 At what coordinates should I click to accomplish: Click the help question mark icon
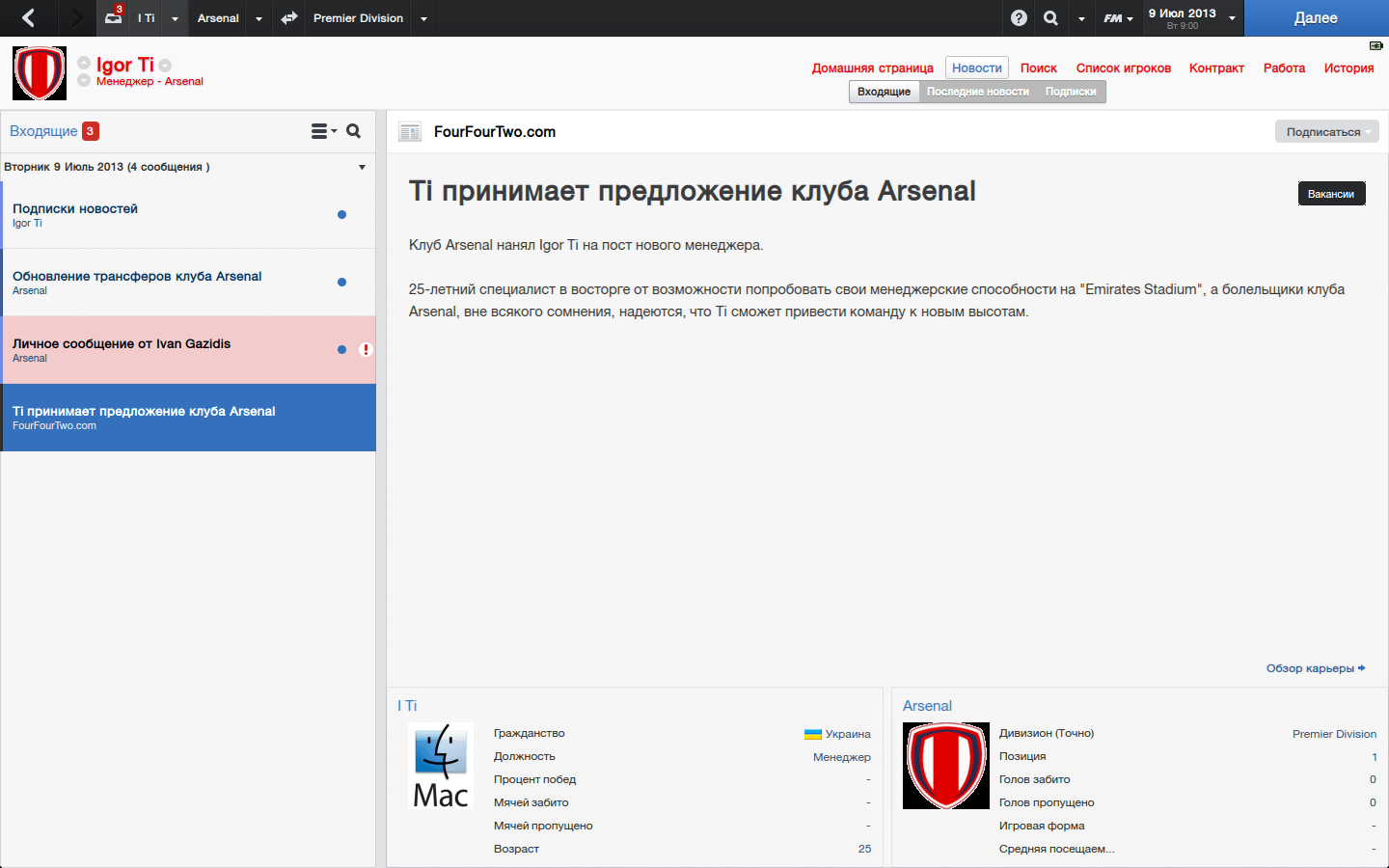pos(1019,18)
